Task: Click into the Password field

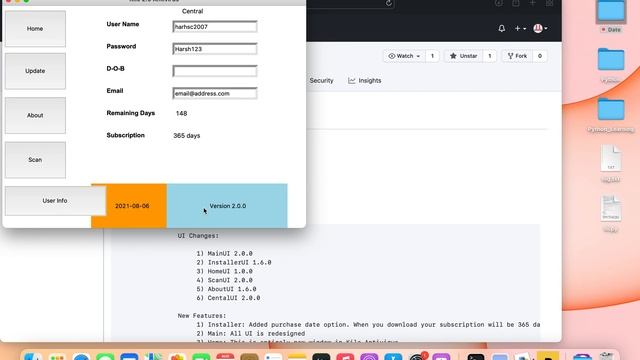Action: (215, 49)
